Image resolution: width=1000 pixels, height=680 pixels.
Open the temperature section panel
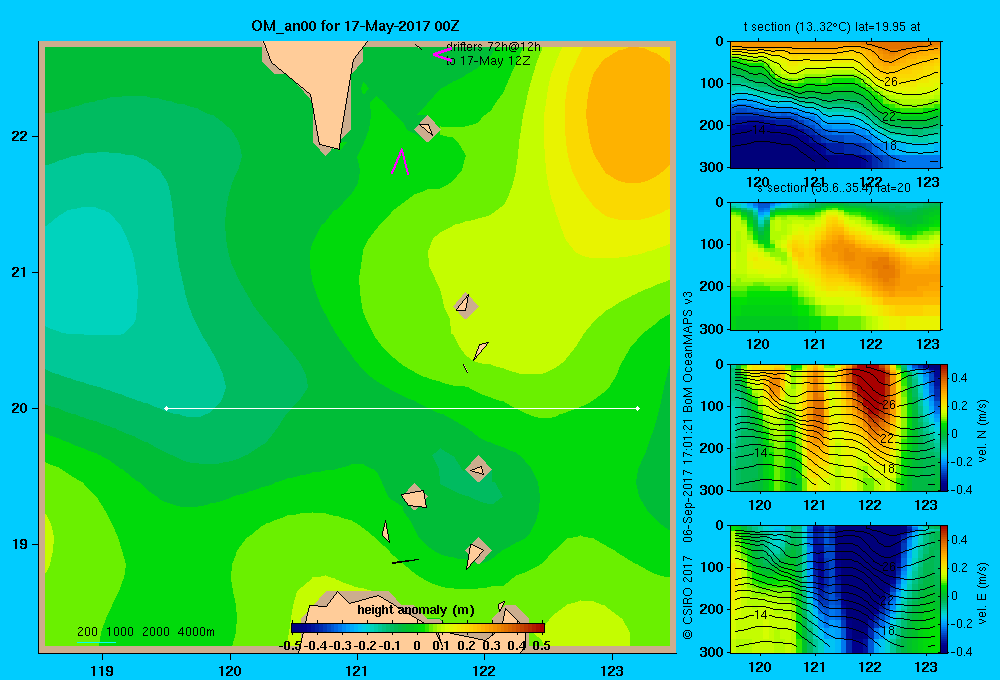(x=835, y=105)
